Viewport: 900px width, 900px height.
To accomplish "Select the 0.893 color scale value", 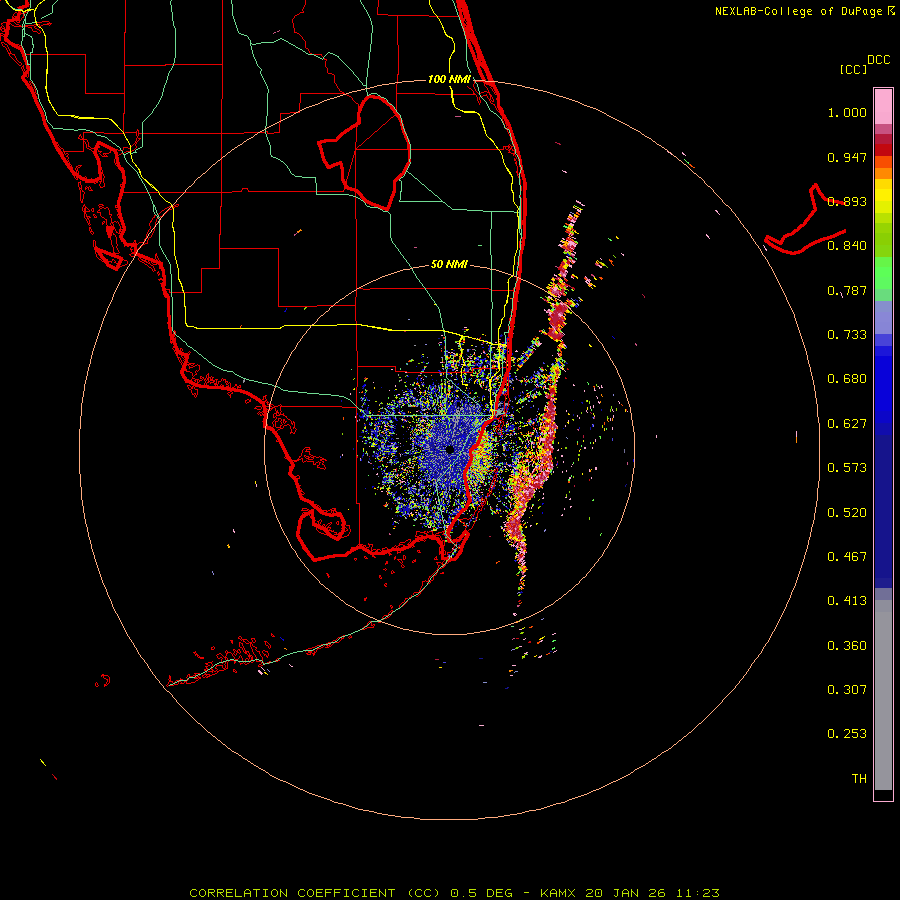I will pyautogui.click(x=847, y=201).
